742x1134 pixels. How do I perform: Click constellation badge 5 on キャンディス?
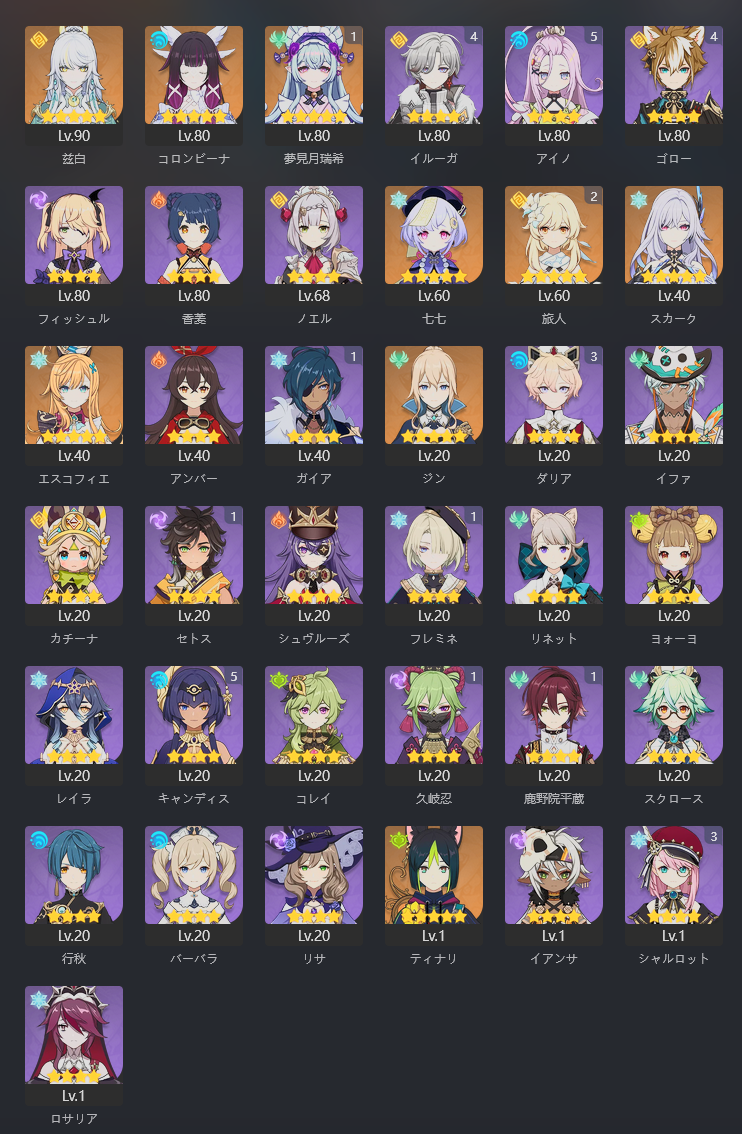234,676
